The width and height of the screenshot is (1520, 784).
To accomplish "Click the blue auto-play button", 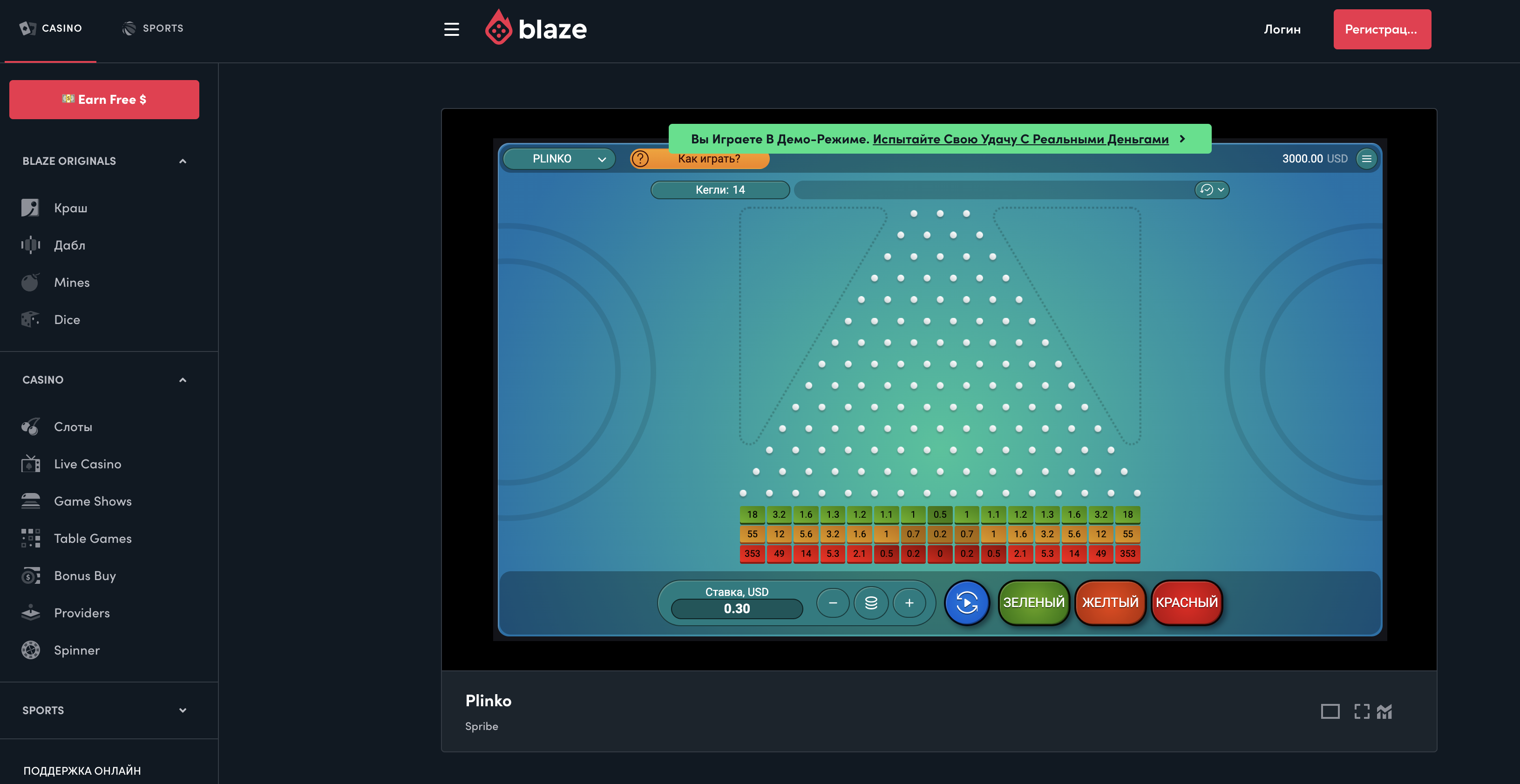I will (x=966, y=602).
